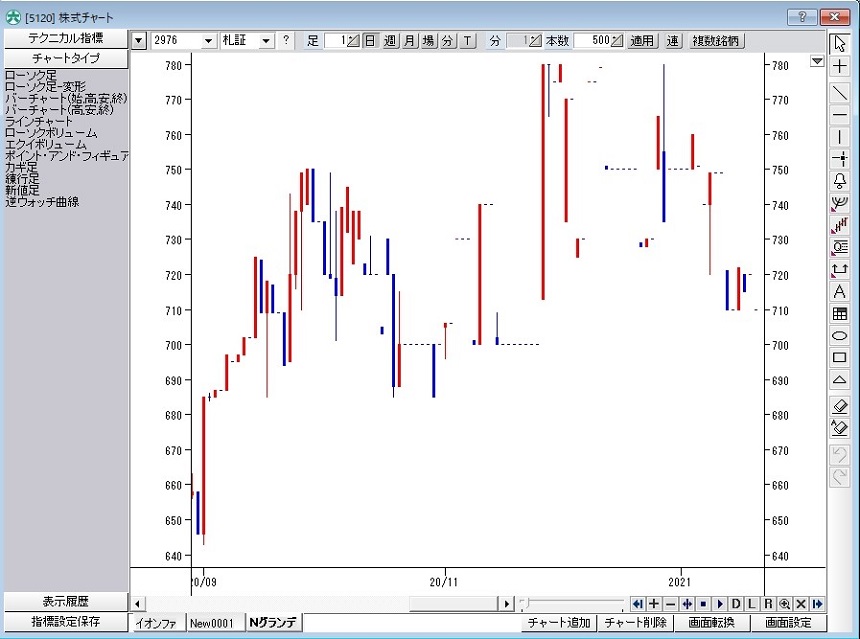The height and width of the screenshot is (639, 860).
Task: Open the leftmost toolbar dropdown arrow
Action: click(139, 41)
